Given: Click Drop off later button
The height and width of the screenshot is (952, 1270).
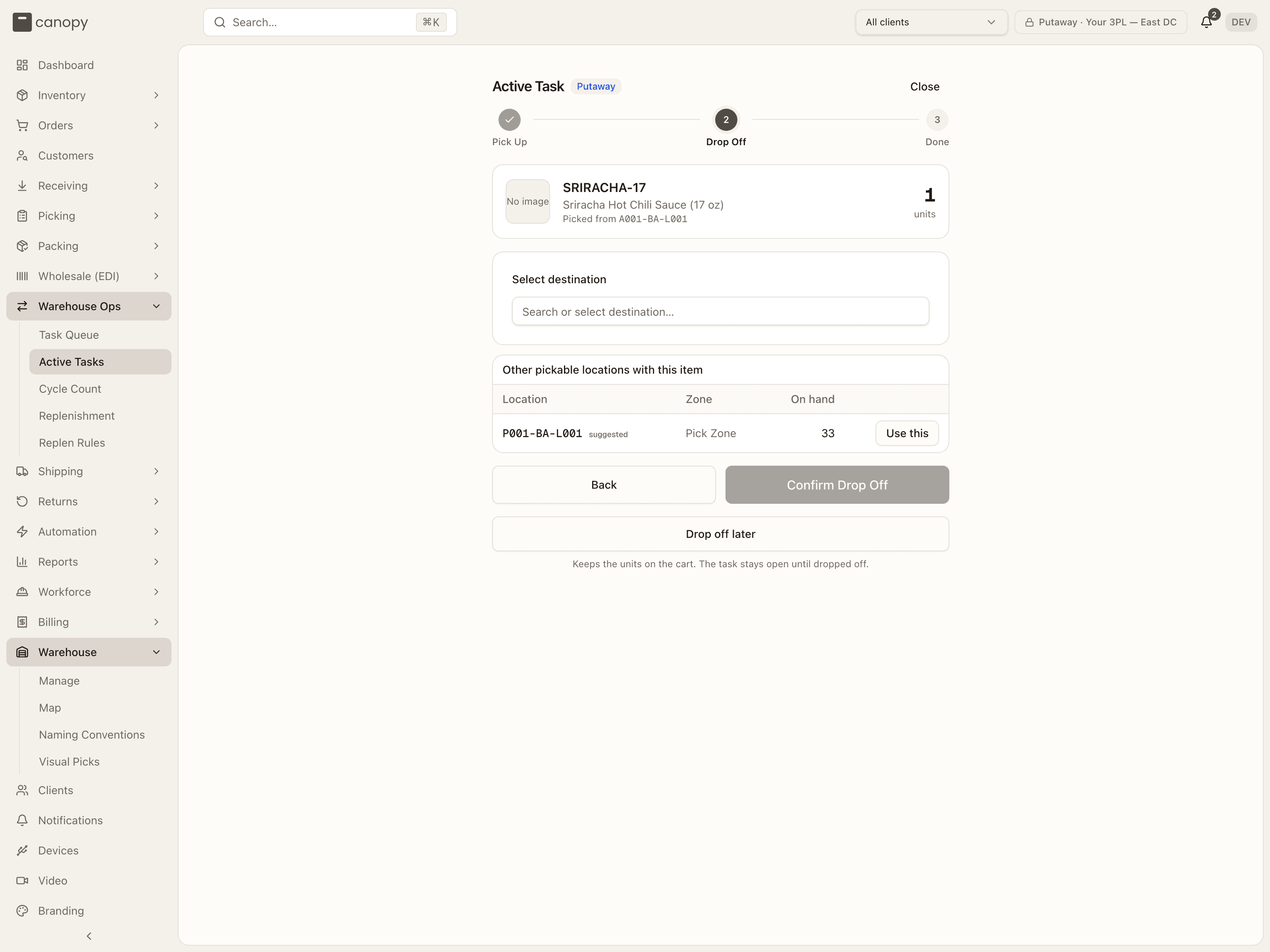Looking at the screenshot, I should (x=721, y=534).
